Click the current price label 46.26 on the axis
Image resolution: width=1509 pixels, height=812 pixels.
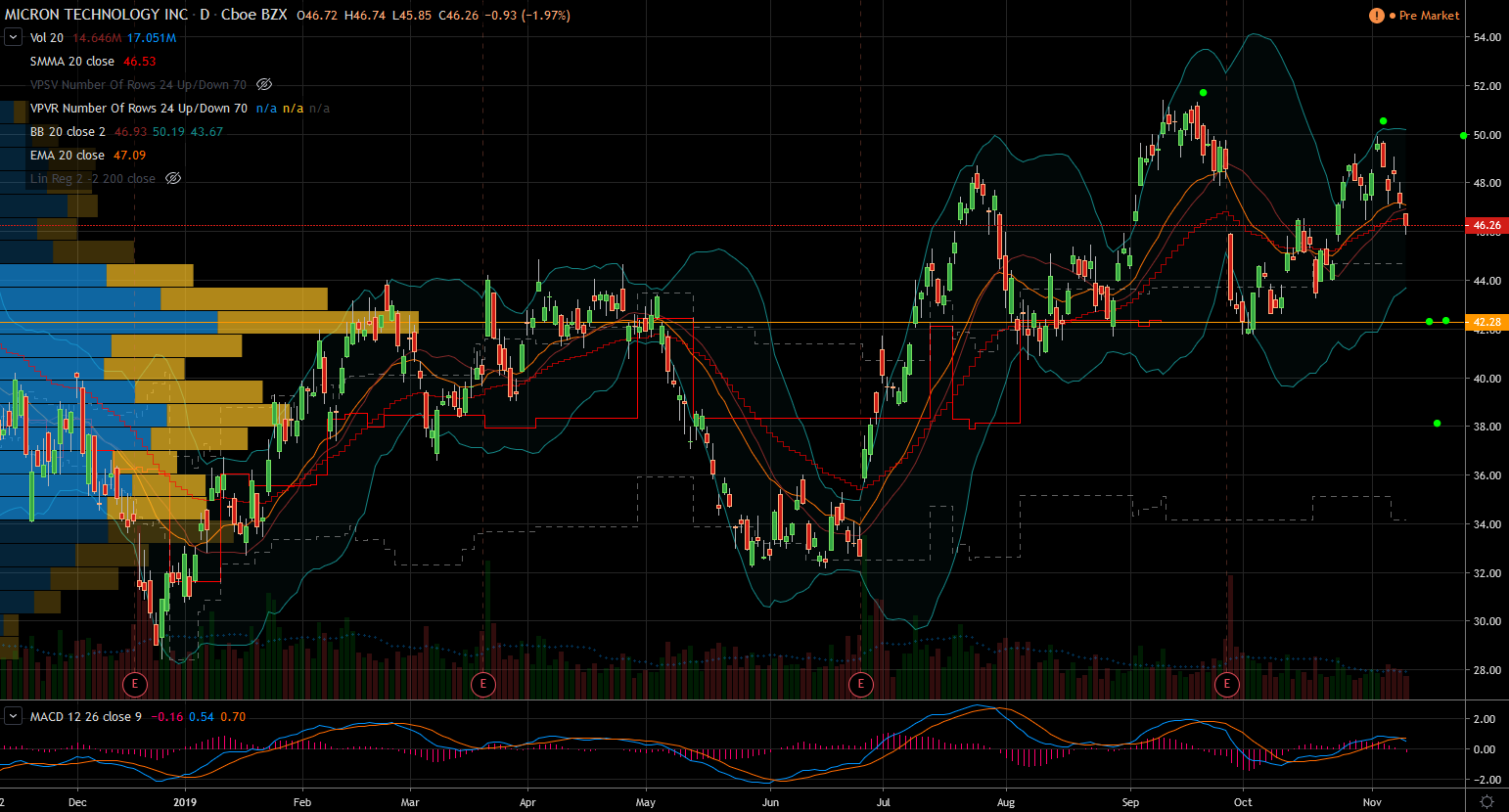pyautogui.click(x=1486, y=225)
